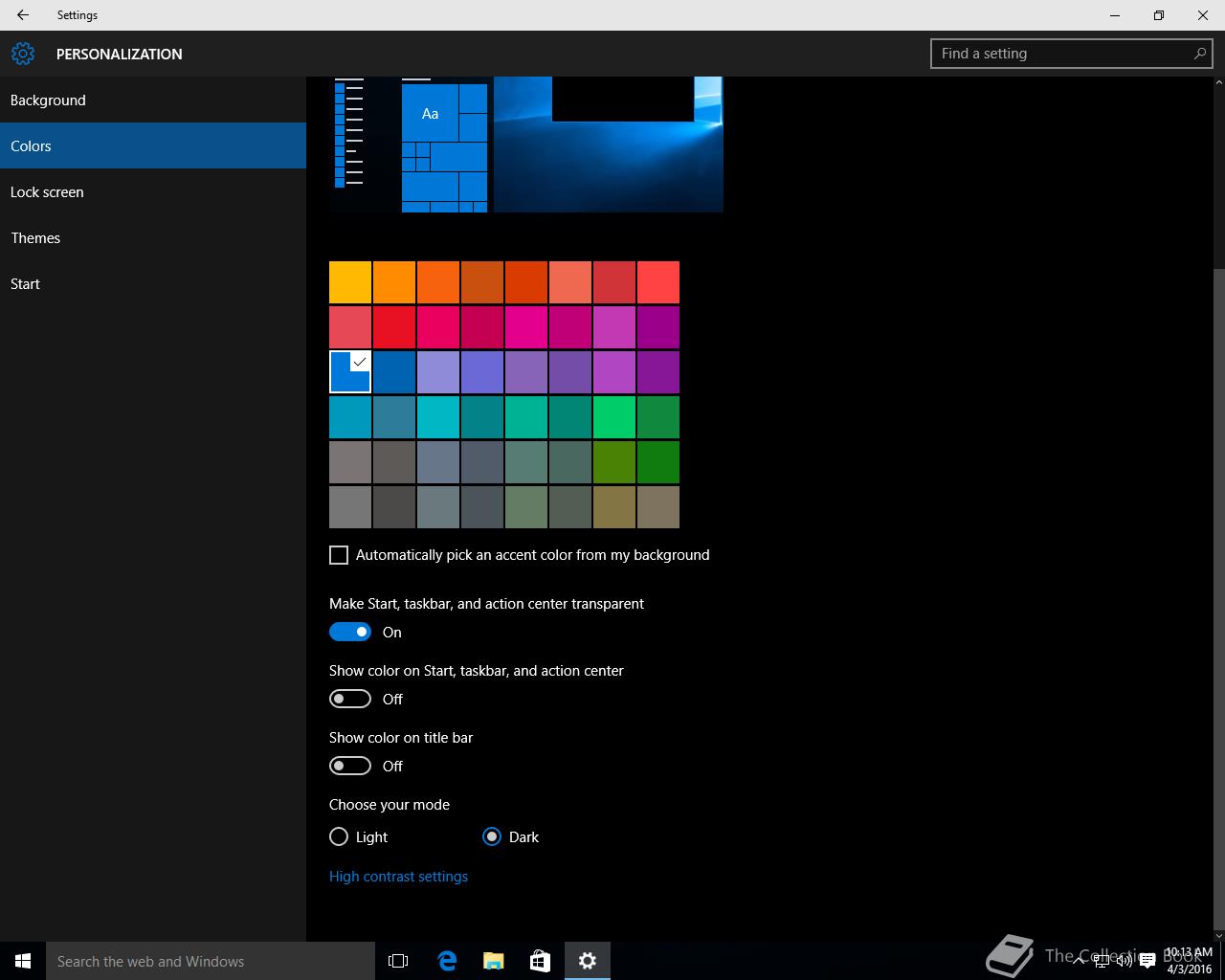Image resolution: width=1225 pixels, height=980 pixels.
Task: Pick the dark green swatch ending fifth row
Action: click(x=658, y=462)
